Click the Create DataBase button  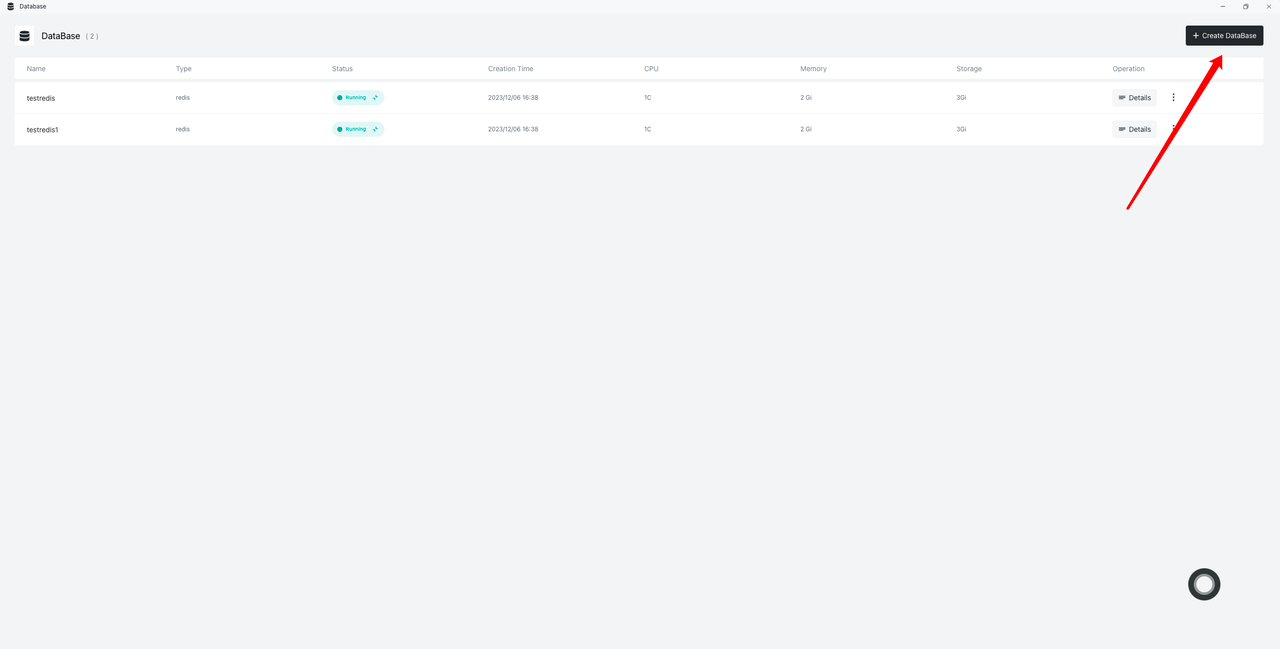pos(1224,35)
